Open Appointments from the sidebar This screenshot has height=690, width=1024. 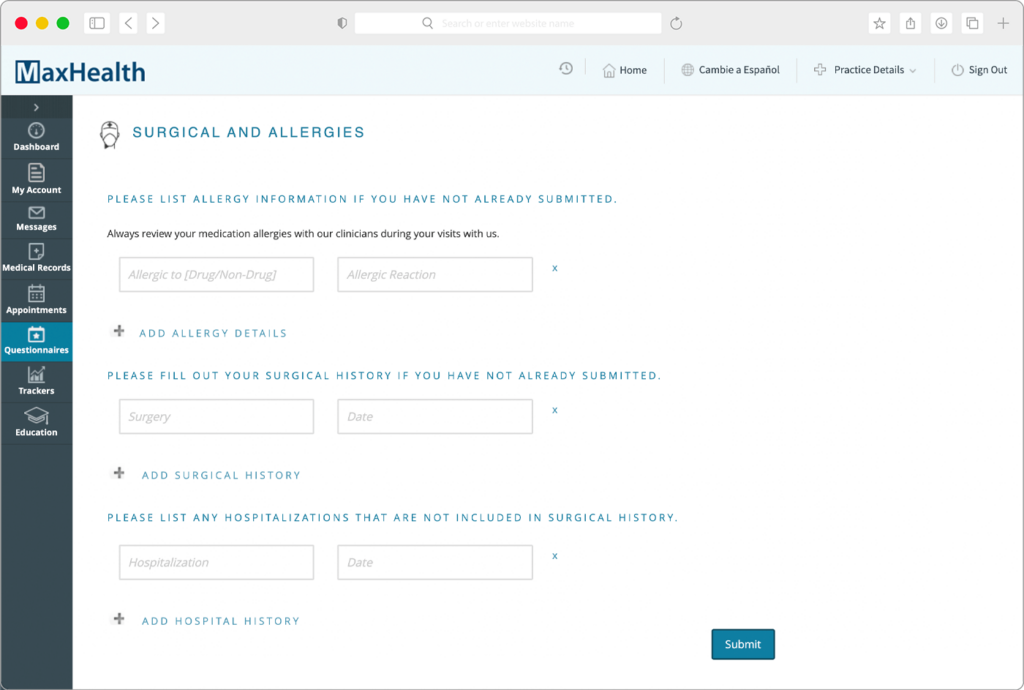pyautogui.click(x=36, y=300)
